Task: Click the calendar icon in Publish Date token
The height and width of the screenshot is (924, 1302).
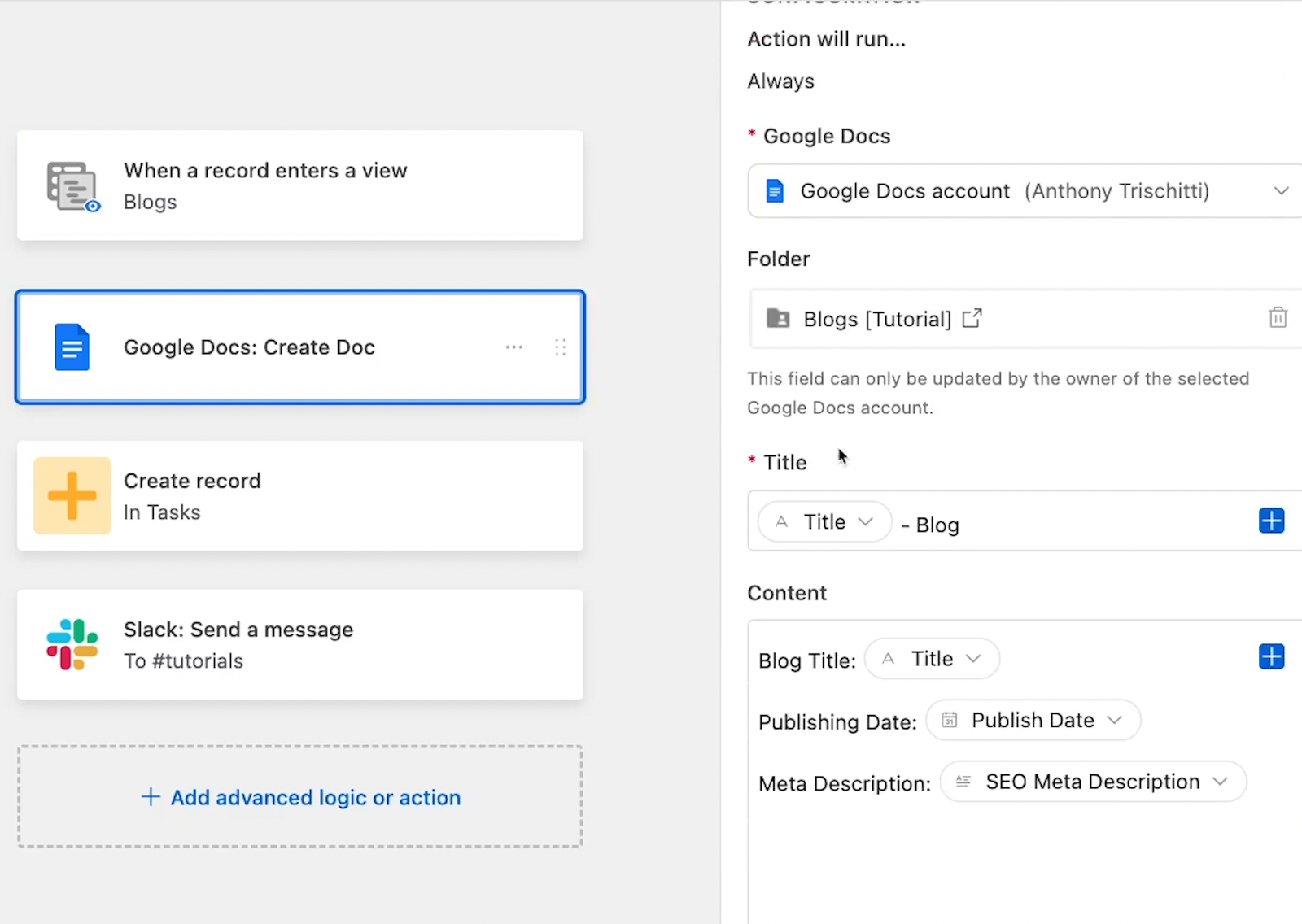Action: [x=949, y=720]
